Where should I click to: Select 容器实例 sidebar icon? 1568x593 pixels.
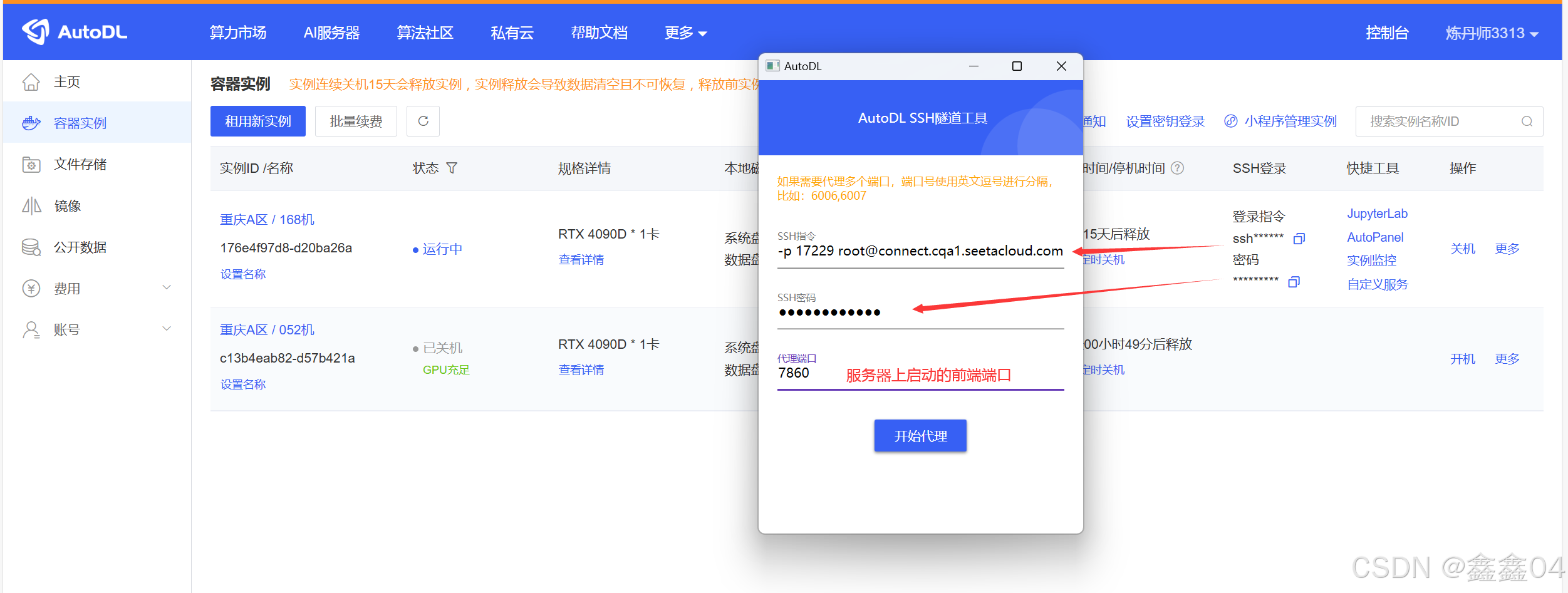[x=31, y=123]
